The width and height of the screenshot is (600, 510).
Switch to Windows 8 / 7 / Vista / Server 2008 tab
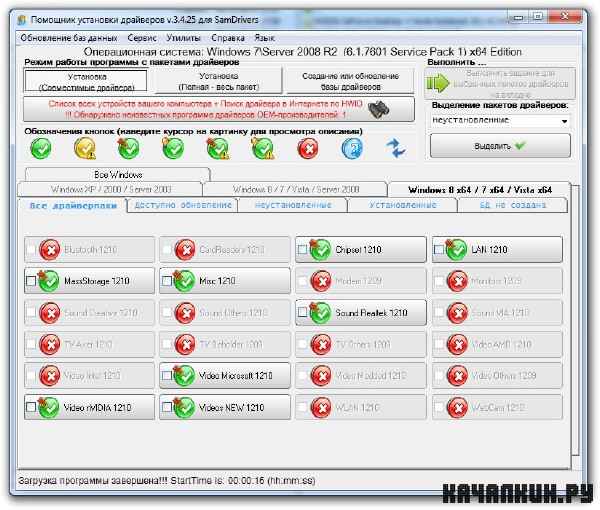[x=295, y=189]
